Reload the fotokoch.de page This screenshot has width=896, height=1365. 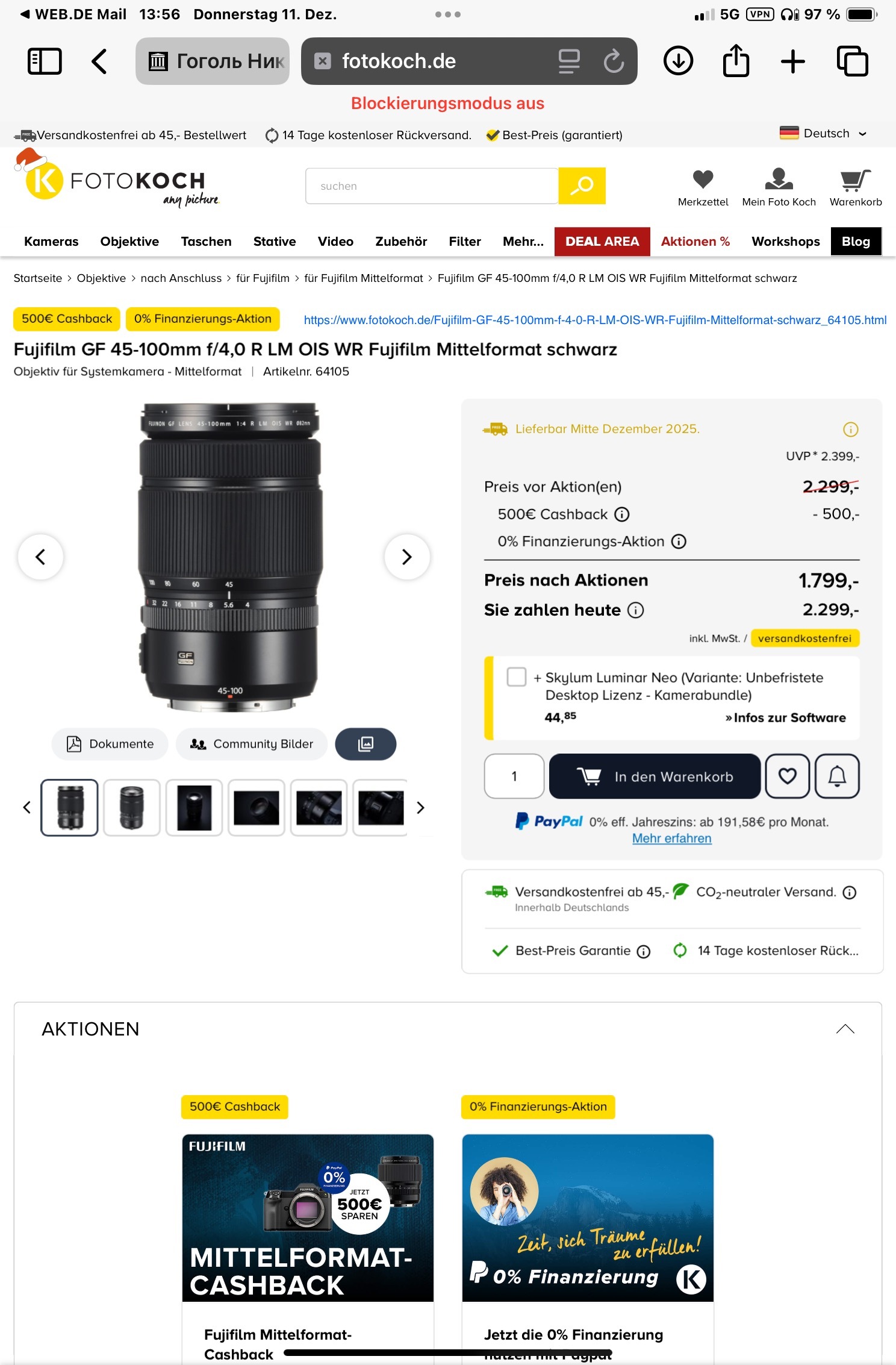(614, 61)
